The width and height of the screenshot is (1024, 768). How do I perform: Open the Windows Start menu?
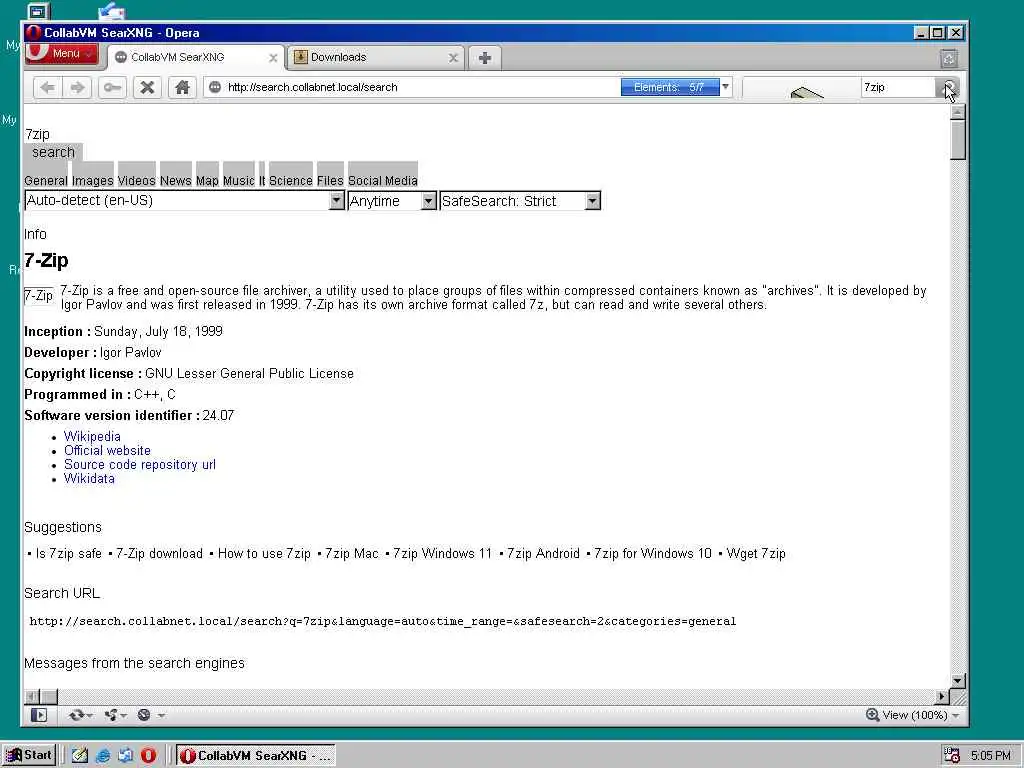(x=29, y=755)
